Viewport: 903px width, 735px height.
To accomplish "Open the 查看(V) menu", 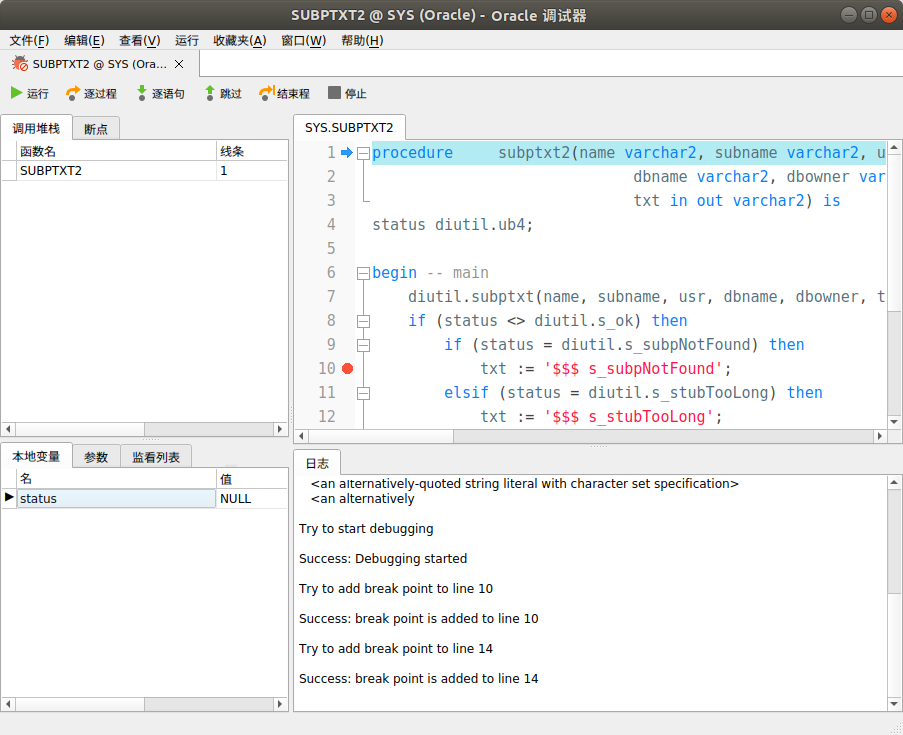I will 139,40.
